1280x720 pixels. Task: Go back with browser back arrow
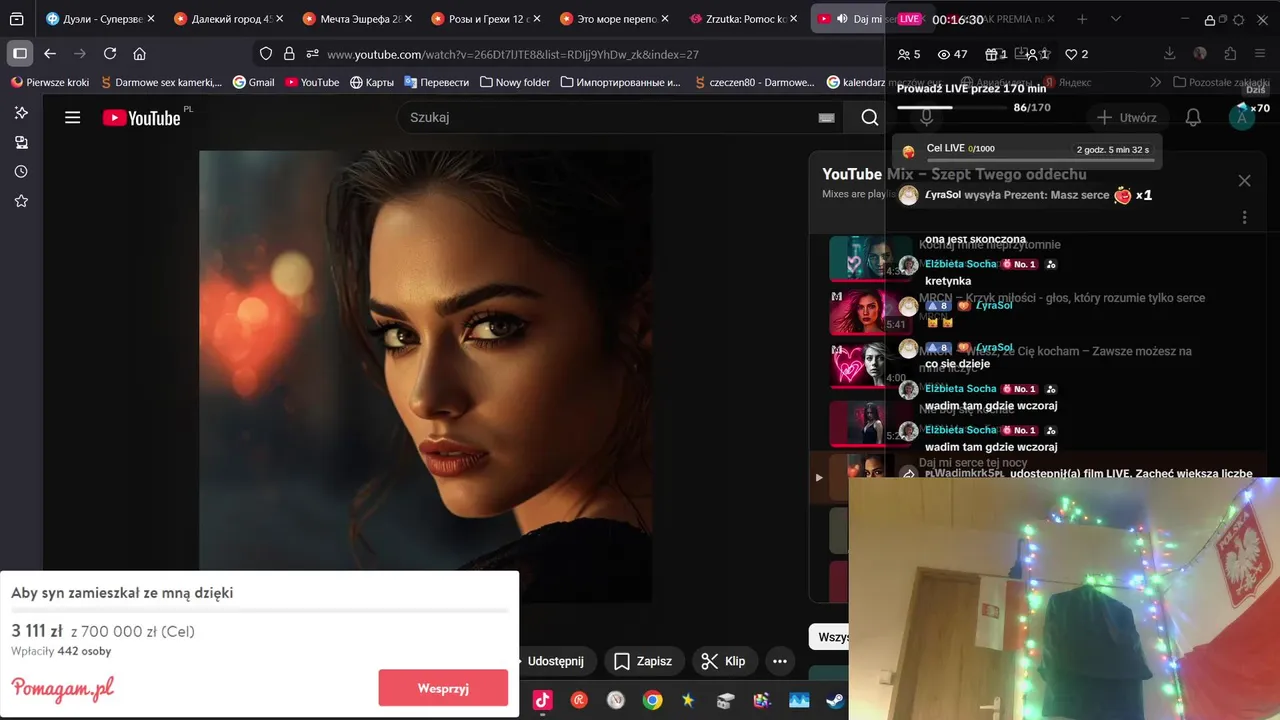point(50,54)
